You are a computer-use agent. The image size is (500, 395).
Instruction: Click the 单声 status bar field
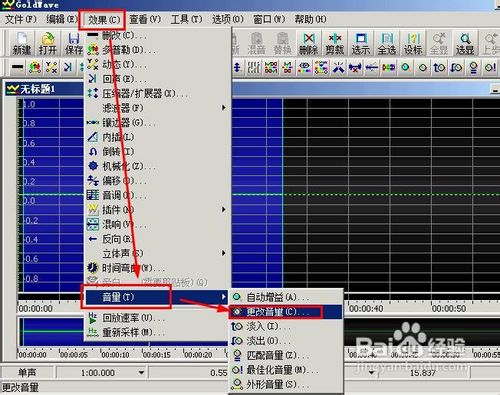click(x=27, y=373)
